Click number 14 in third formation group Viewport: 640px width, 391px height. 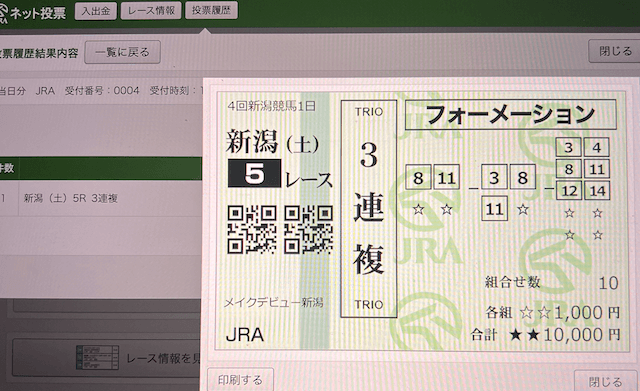[x=597, y=191]
